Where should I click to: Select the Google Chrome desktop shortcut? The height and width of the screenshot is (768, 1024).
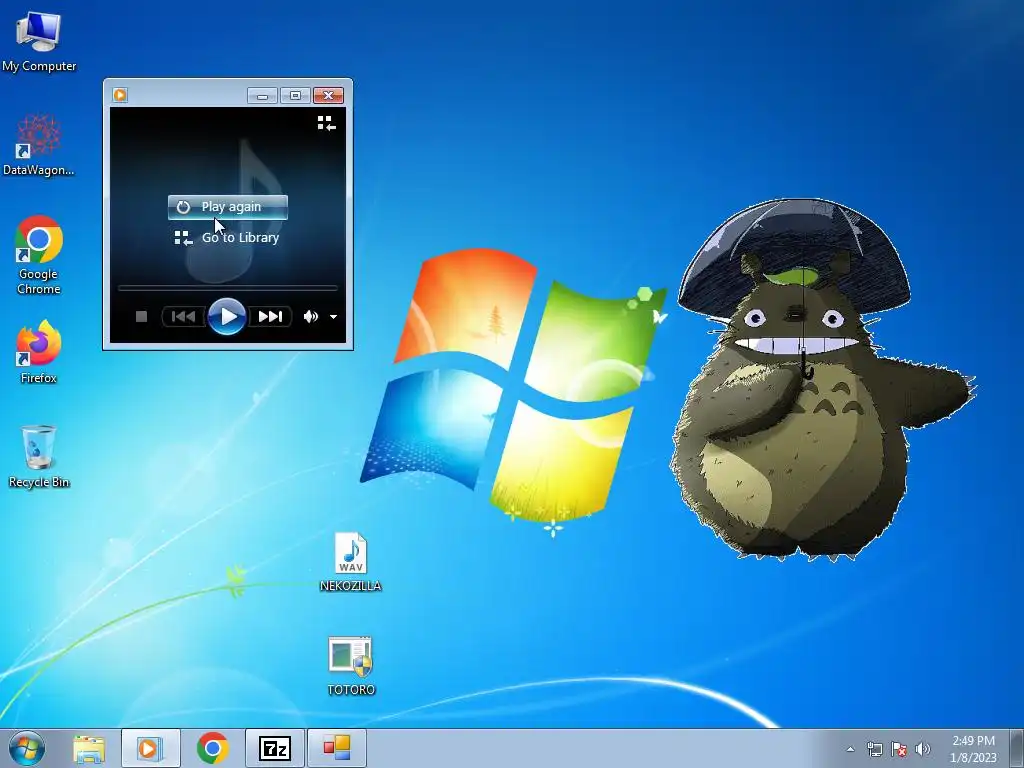[x=39, y=255]
